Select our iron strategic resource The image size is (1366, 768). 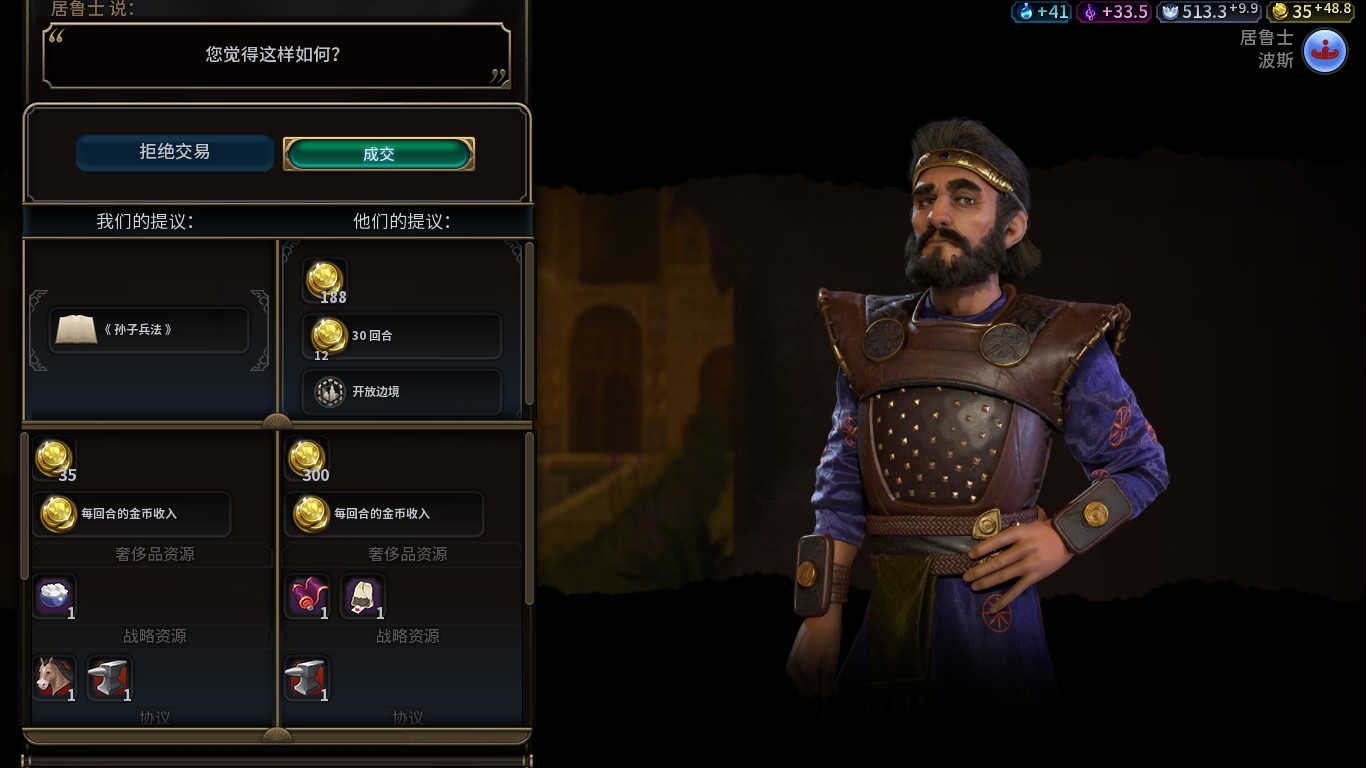tap(108, 678)
